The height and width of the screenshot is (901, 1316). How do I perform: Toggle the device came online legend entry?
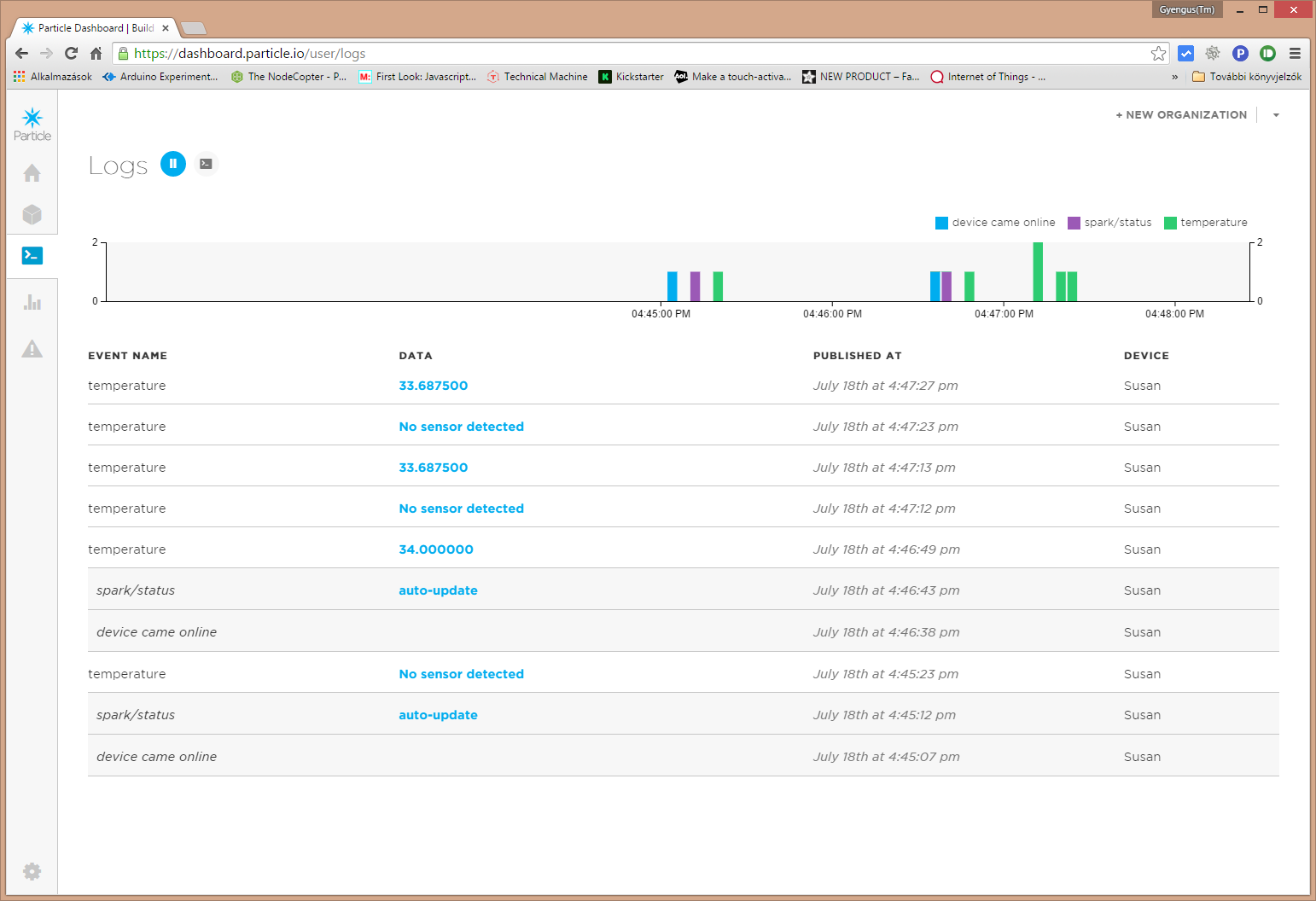pyautogui.click(x=995, y=223)
